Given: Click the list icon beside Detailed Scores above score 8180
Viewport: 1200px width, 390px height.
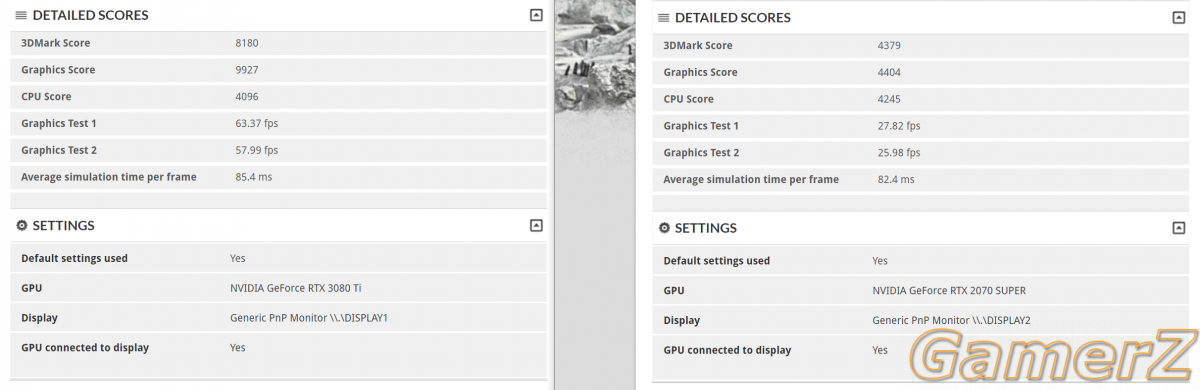Looking at the screenshot, I should click(x=21, y=16).
